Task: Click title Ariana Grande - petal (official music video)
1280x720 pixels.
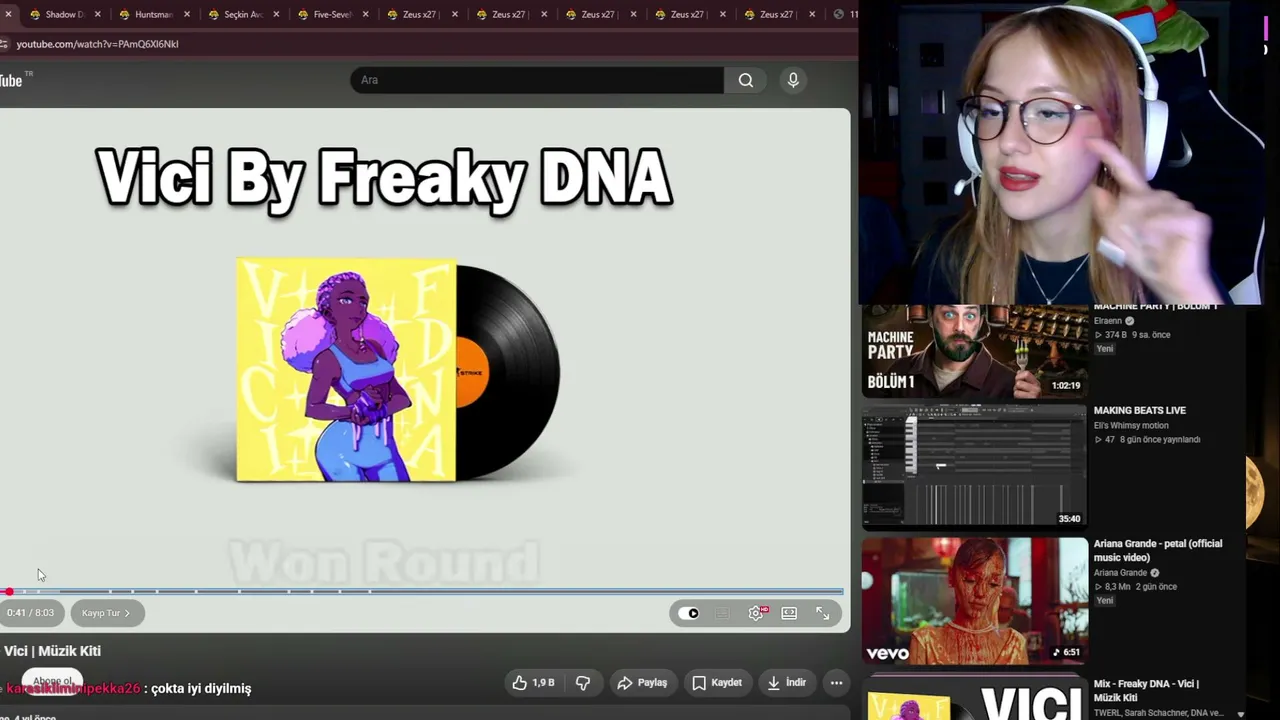Action: pos(1158,550)
